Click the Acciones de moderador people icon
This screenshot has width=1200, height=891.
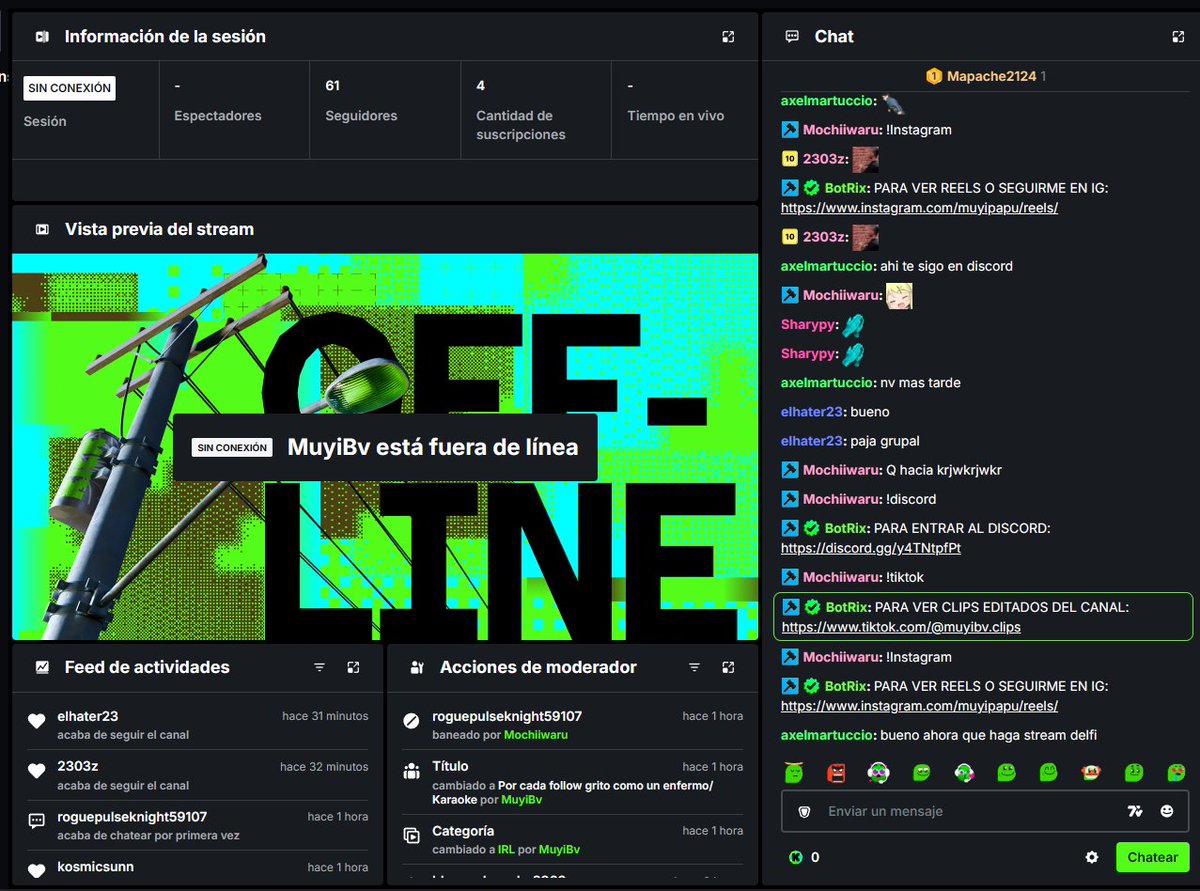(x=417, y=667)
